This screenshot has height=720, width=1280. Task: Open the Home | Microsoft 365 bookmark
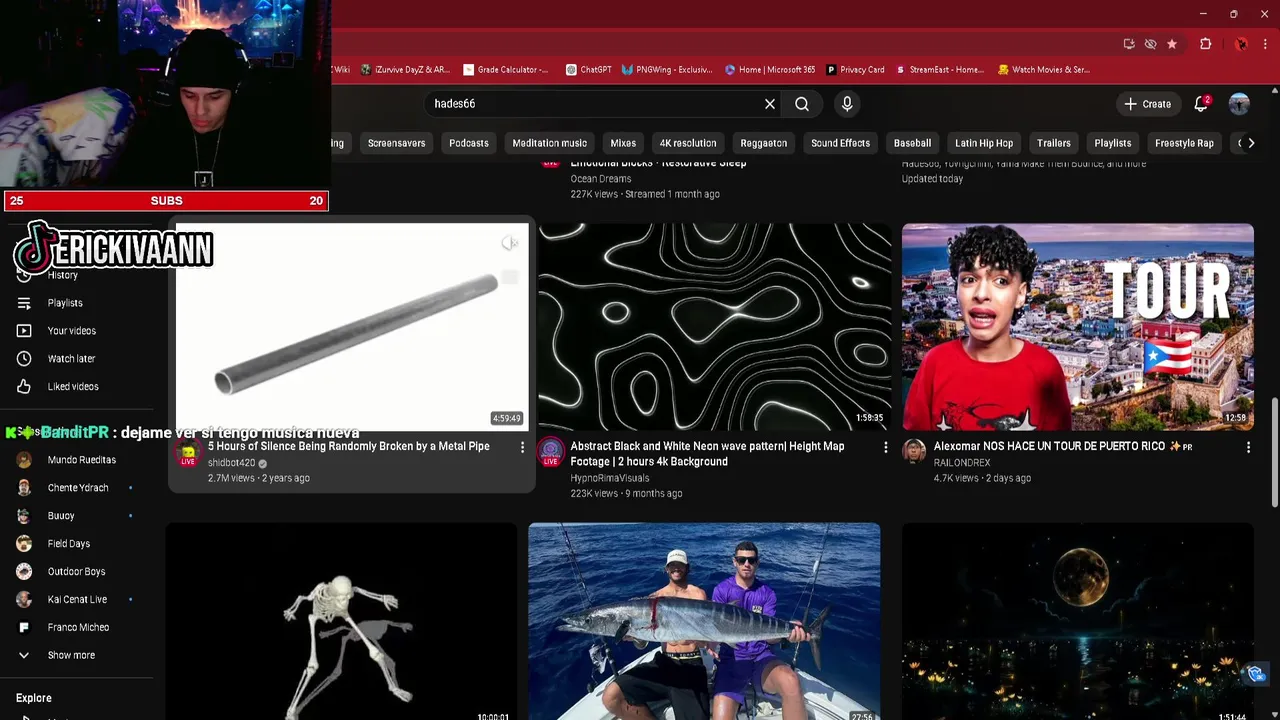770,70
